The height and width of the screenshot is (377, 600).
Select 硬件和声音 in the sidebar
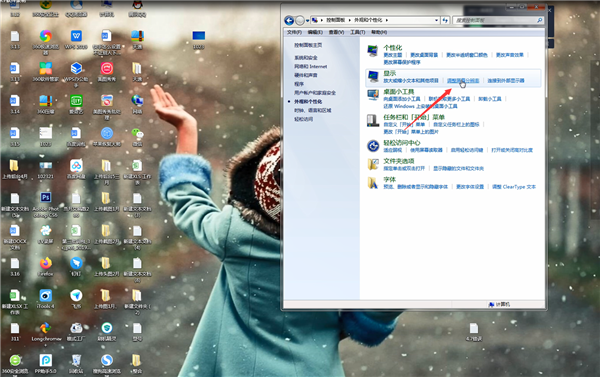pos(306,75)
